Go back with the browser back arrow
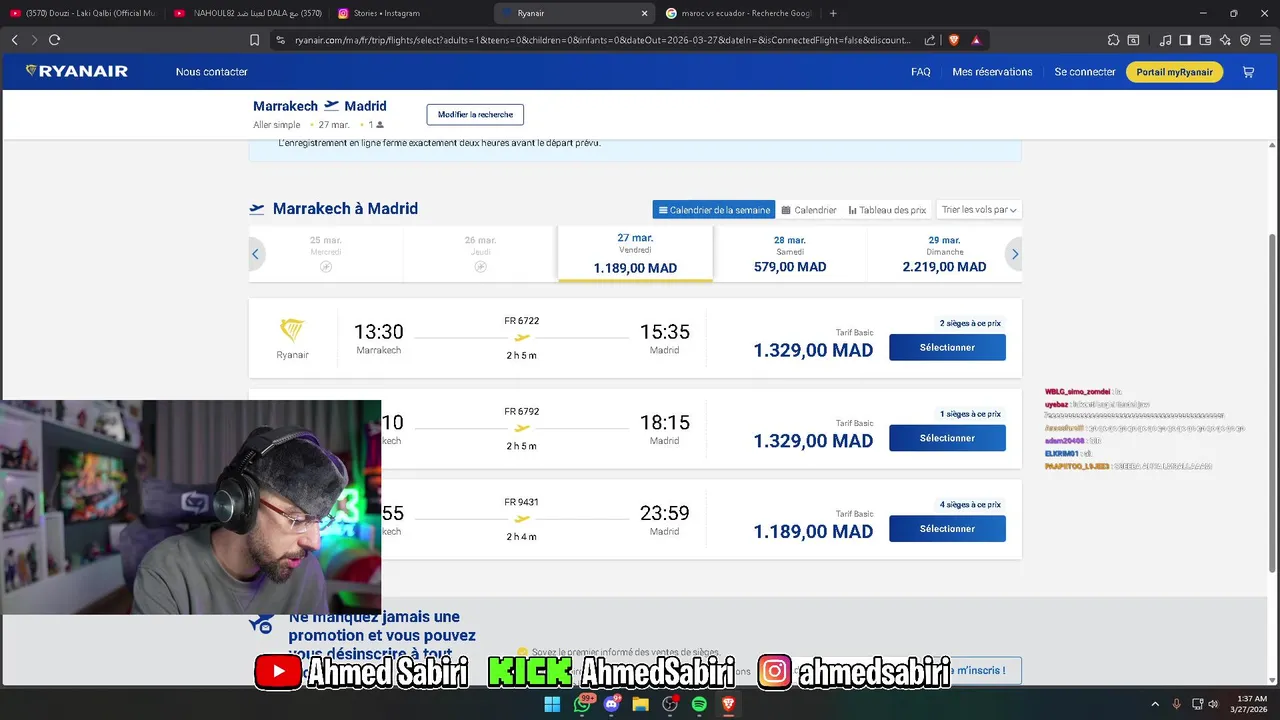 tap(14, 40)
